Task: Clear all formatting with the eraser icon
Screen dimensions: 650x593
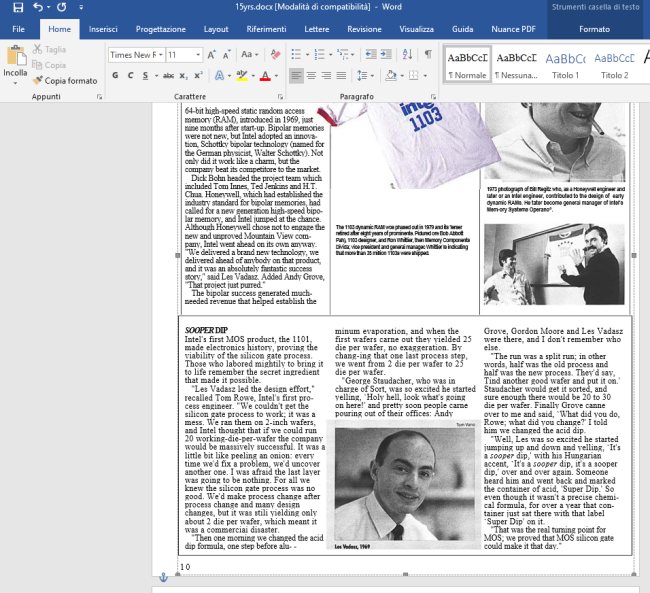Action: tap(275, 54)
